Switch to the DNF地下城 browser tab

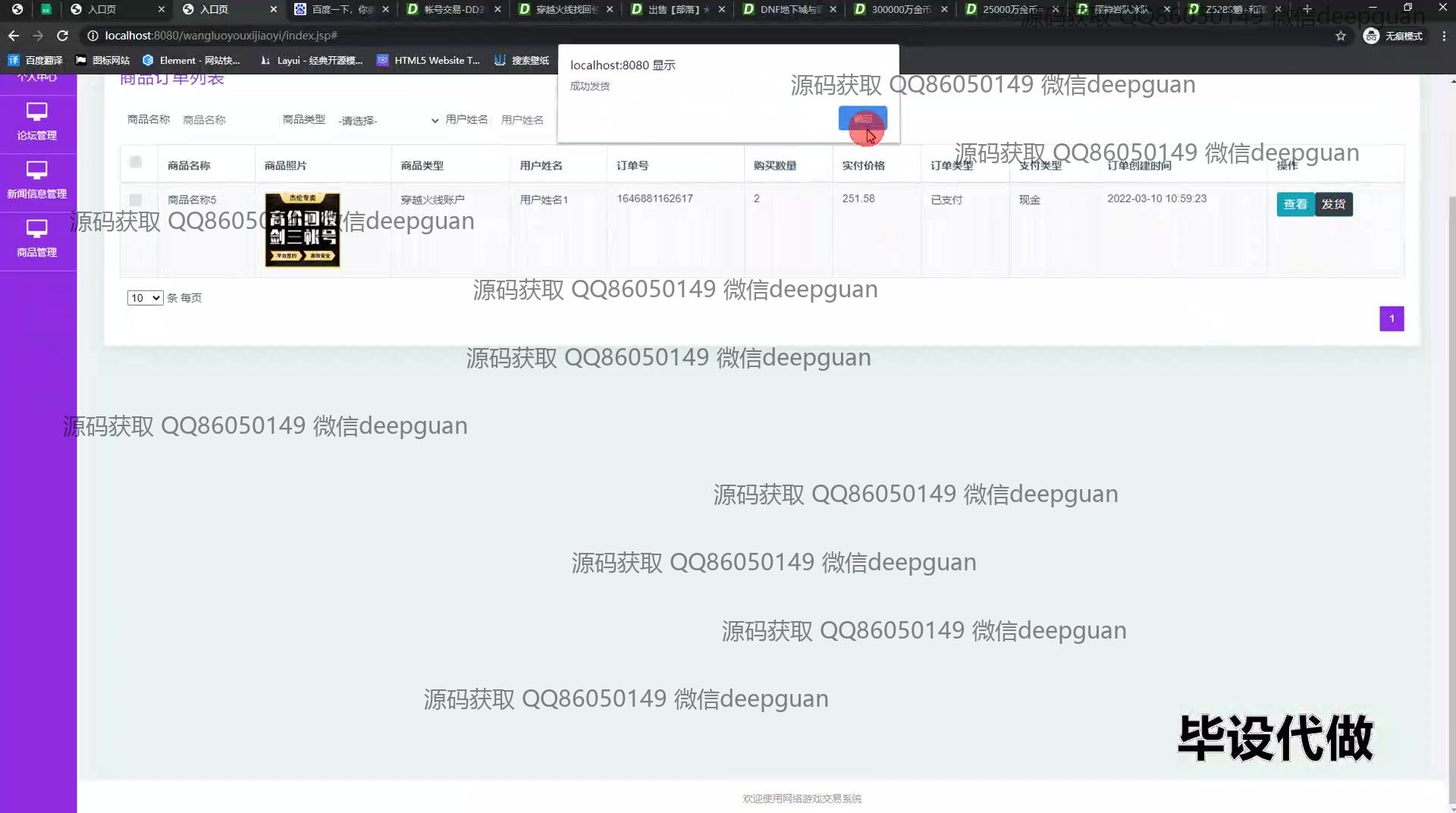point(789,9)
